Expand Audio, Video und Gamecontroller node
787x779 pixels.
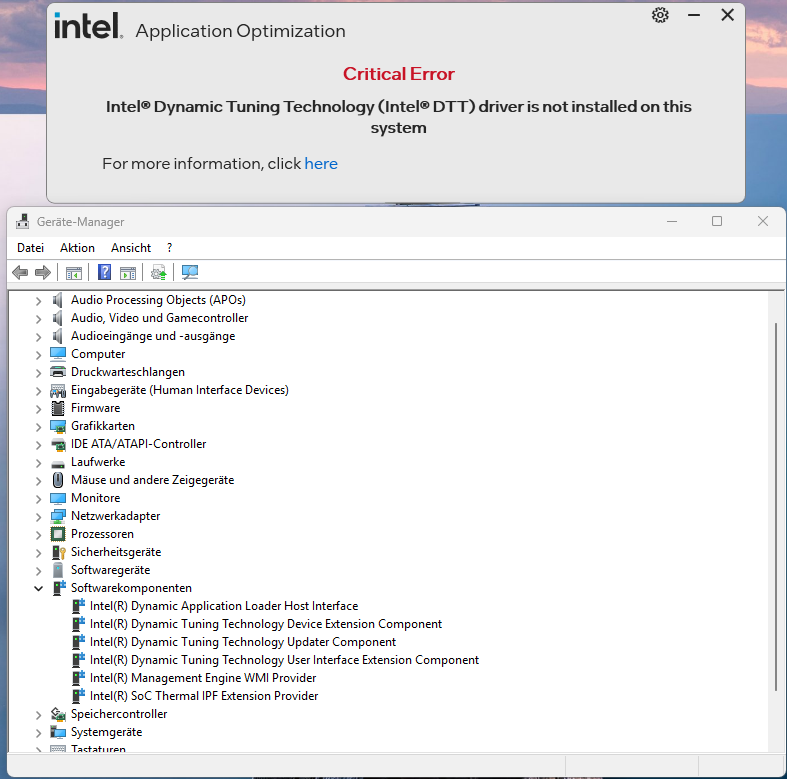[x=39, y=319]
